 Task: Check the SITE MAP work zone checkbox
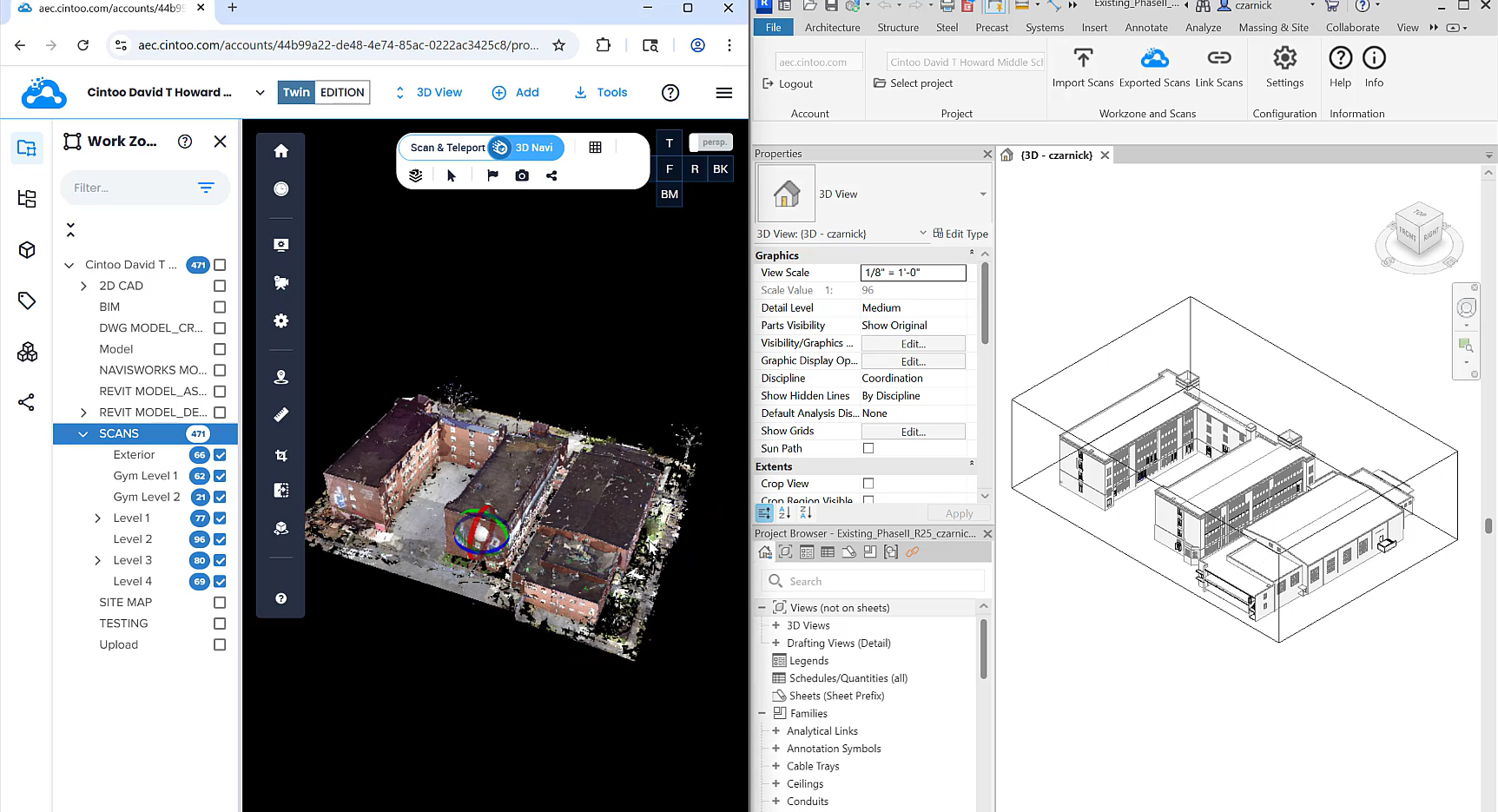coord(220,603)
